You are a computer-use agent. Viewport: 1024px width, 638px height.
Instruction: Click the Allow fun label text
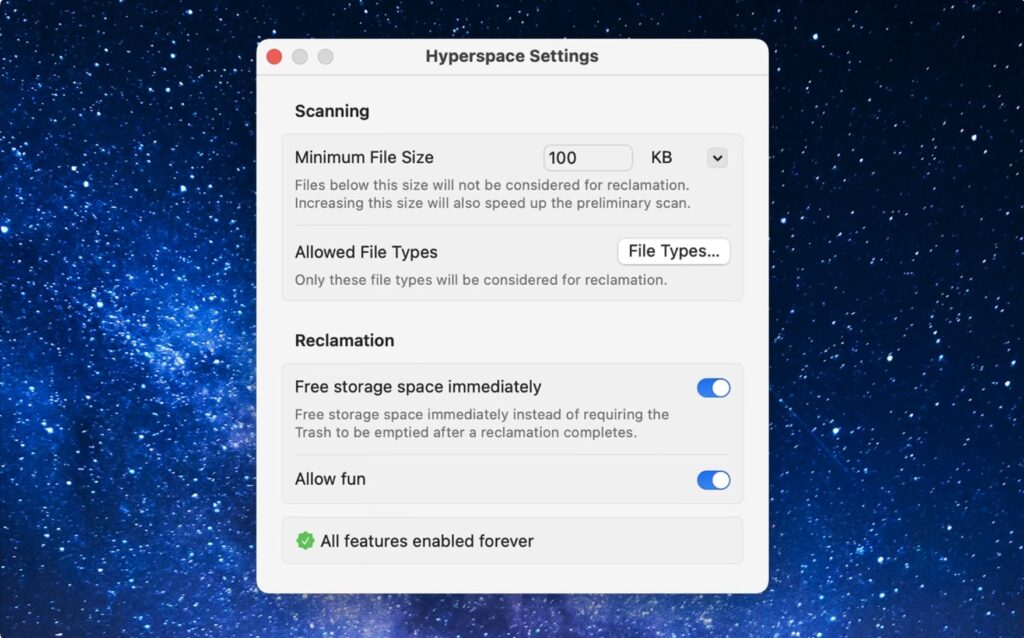330,479
